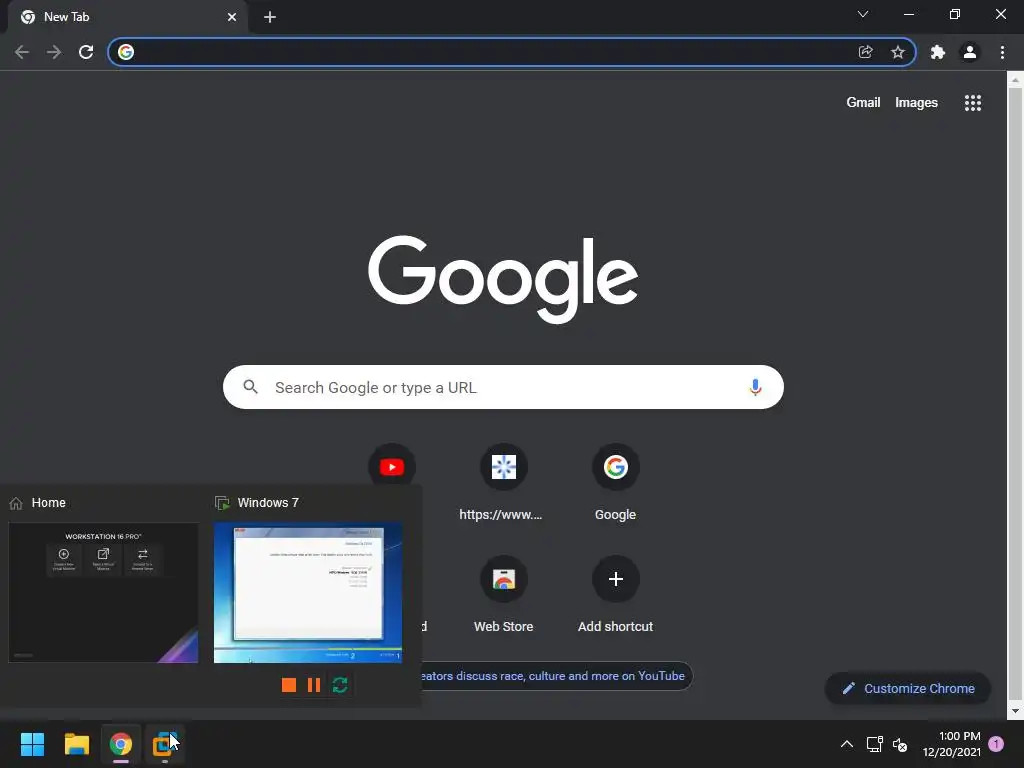
Task: Show hidden system tray icons
Action: [x=846, y=744]
